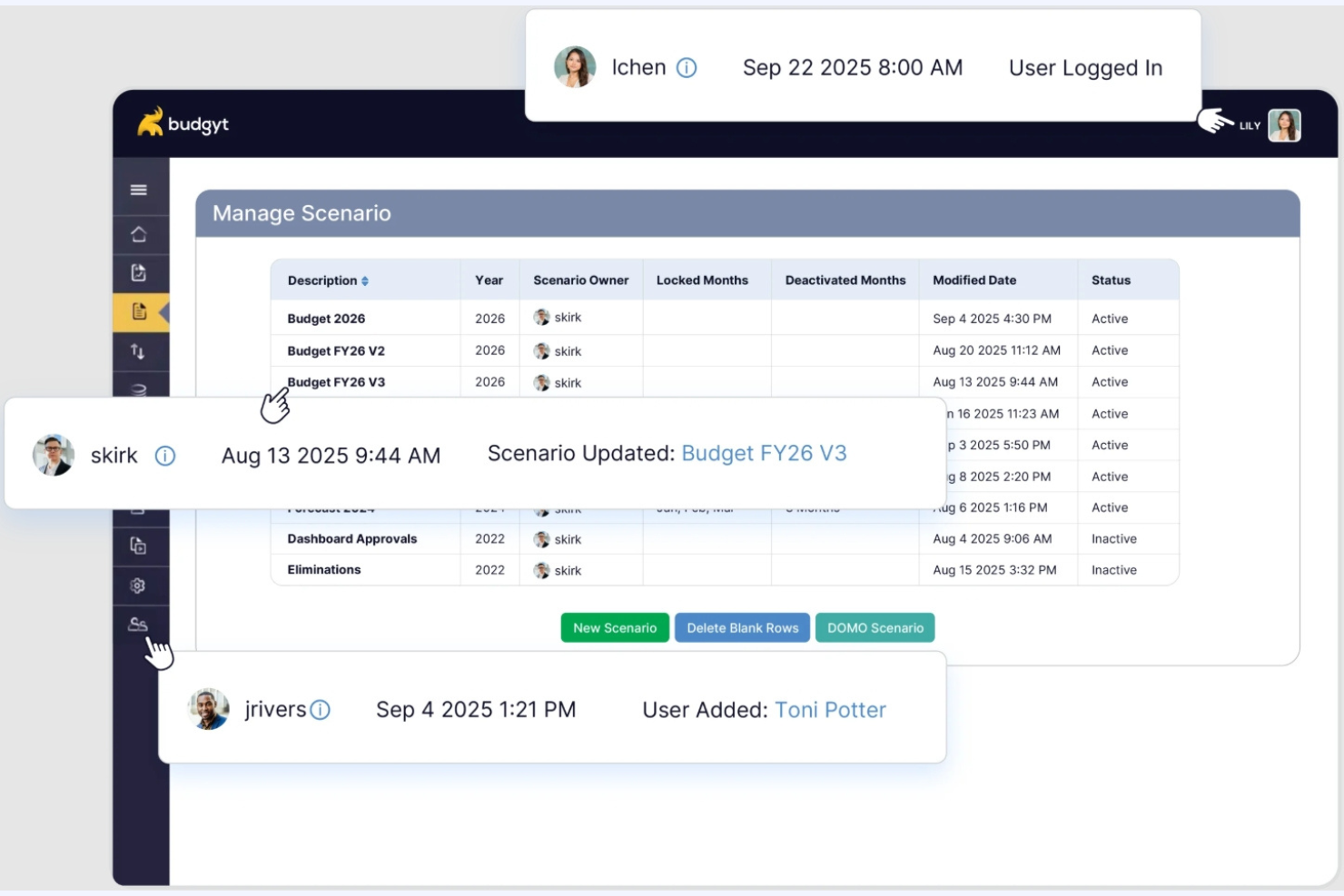Image resolution: width=1344 pixels, height=896 pixels.
Task: Click the media copy icon in lower sidebar
Action: coord(139,546)
